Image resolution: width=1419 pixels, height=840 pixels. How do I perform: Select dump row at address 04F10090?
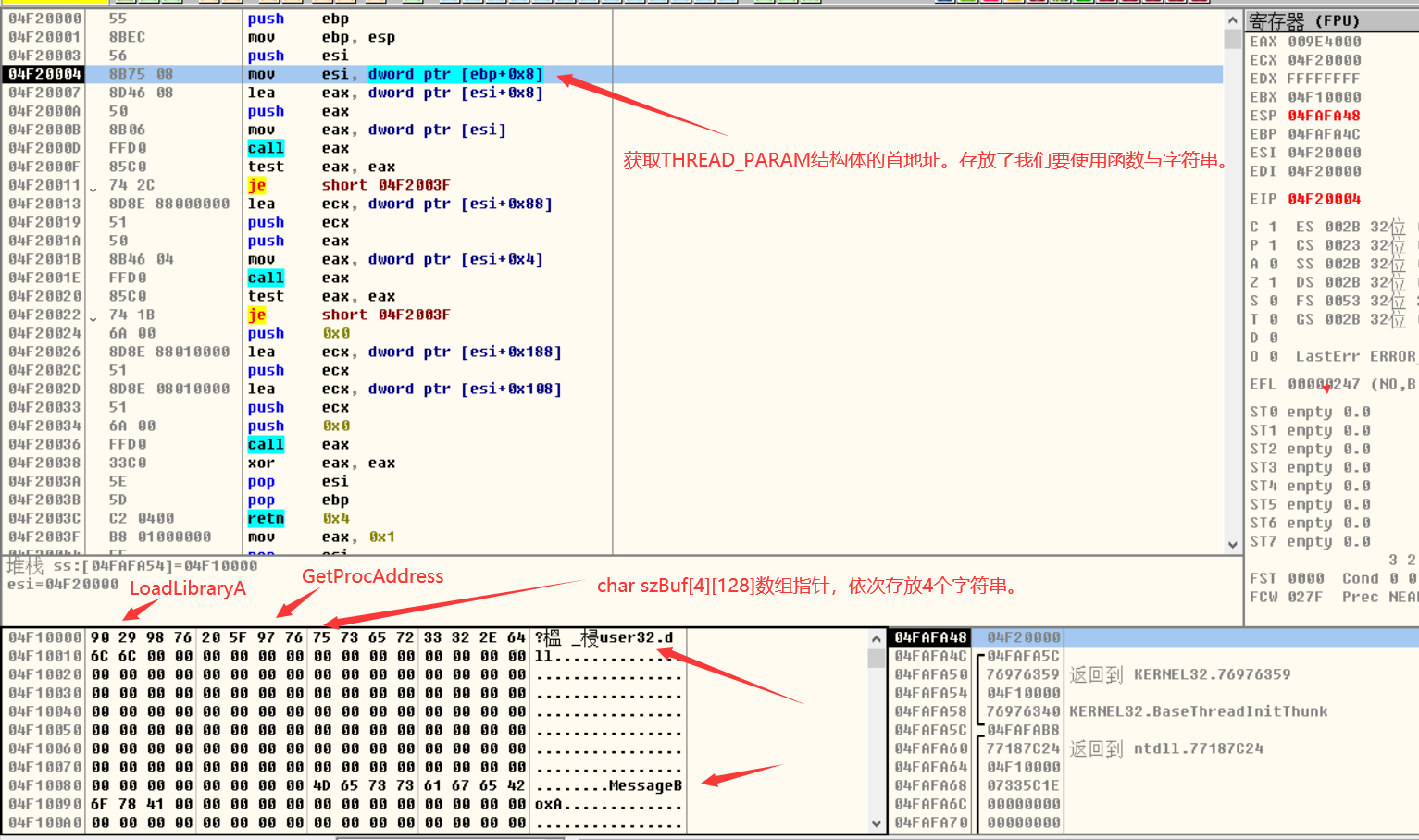[x=345, y=804]
